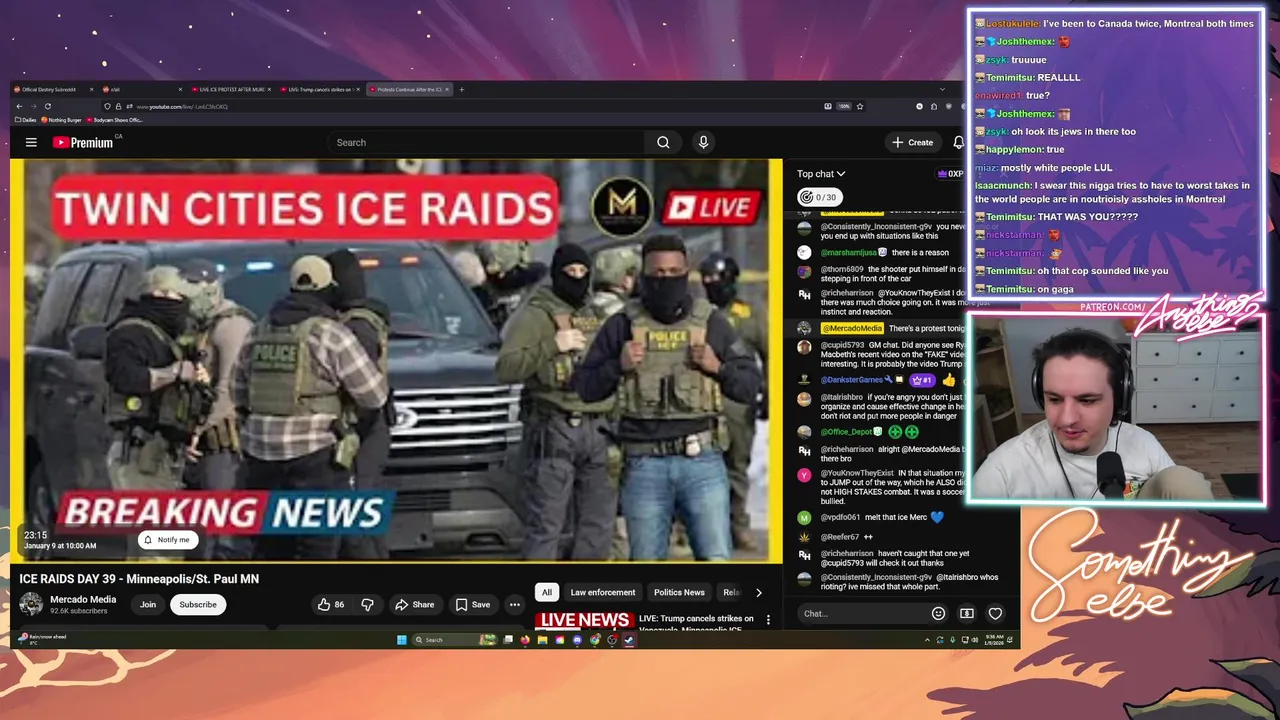Open the Windows Start button
The width and height of the screenshot is (1280, 720).
(x=401, y=640)
